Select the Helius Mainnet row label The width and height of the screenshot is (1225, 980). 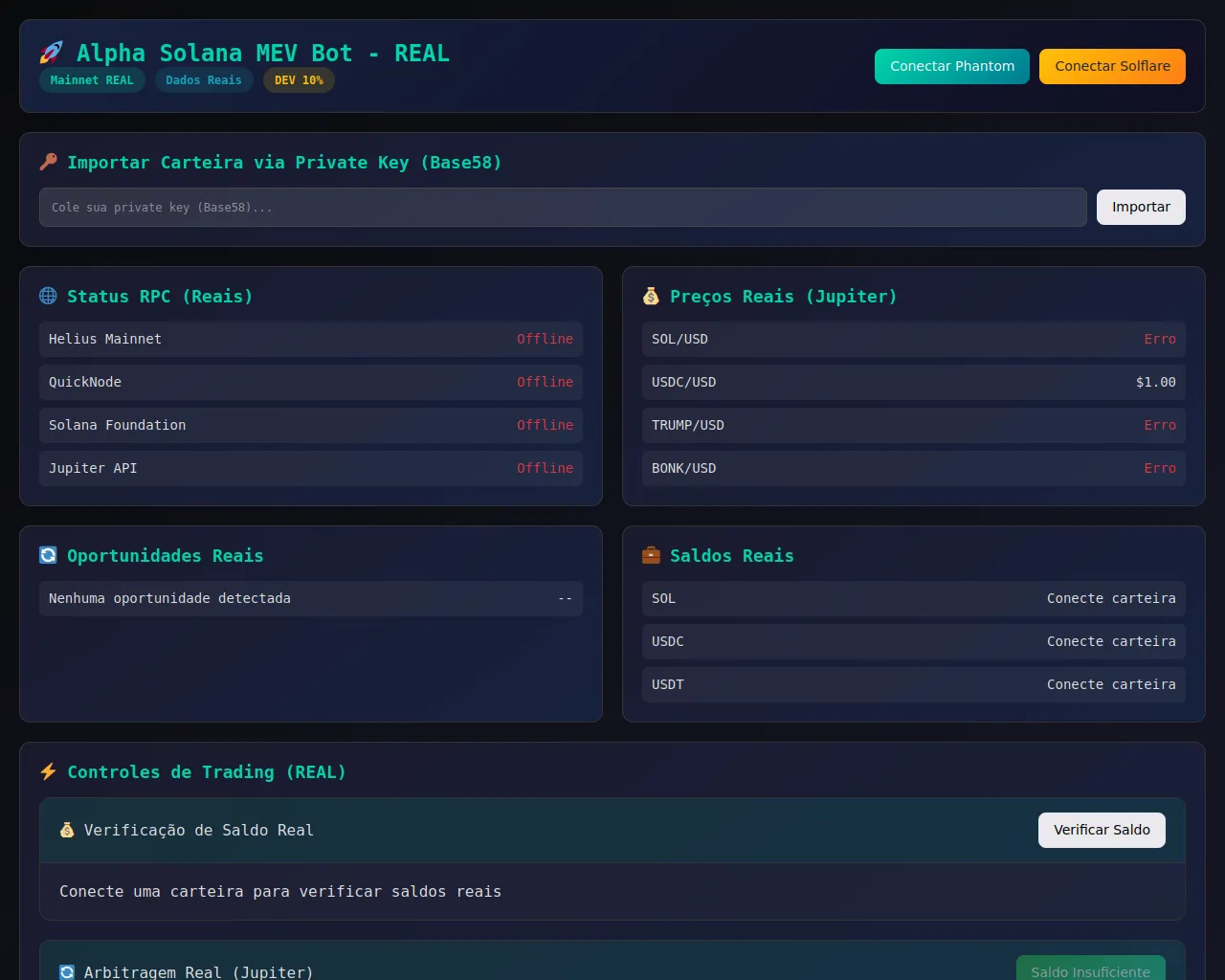point(105,339)
